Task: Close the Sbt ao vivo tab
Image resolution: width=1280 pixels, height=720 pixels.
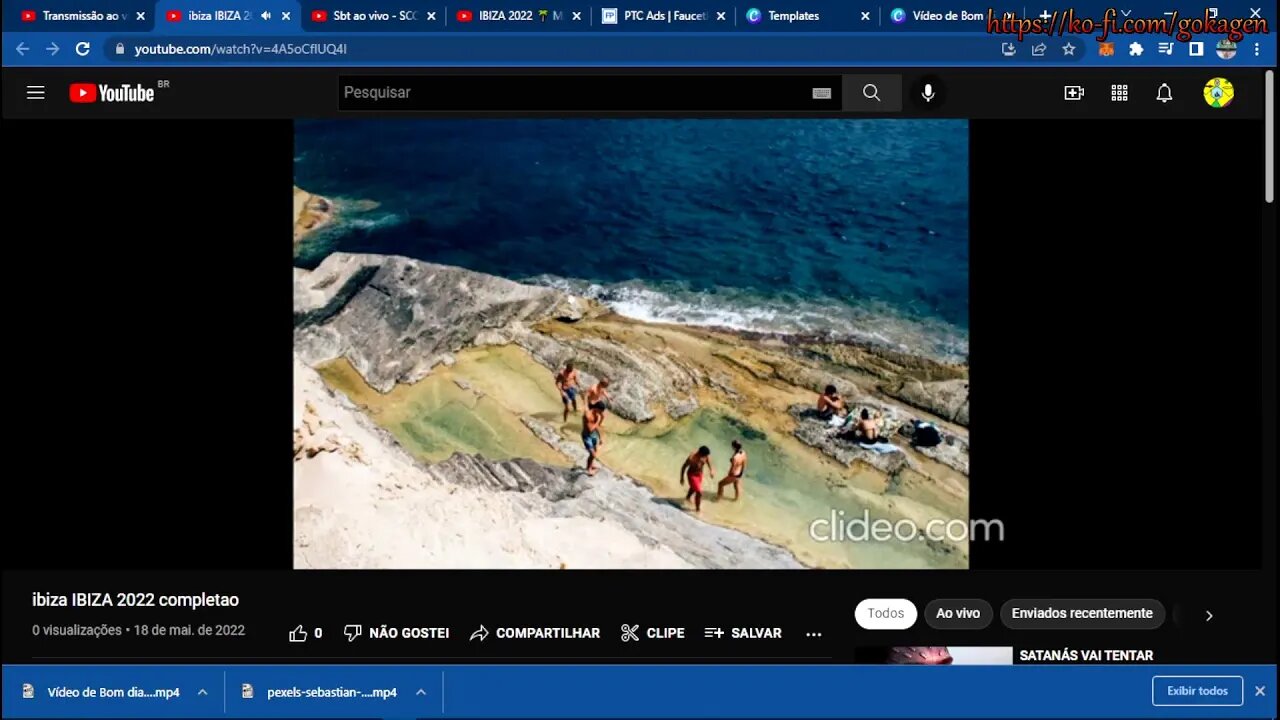Action: tap(431, 16)
